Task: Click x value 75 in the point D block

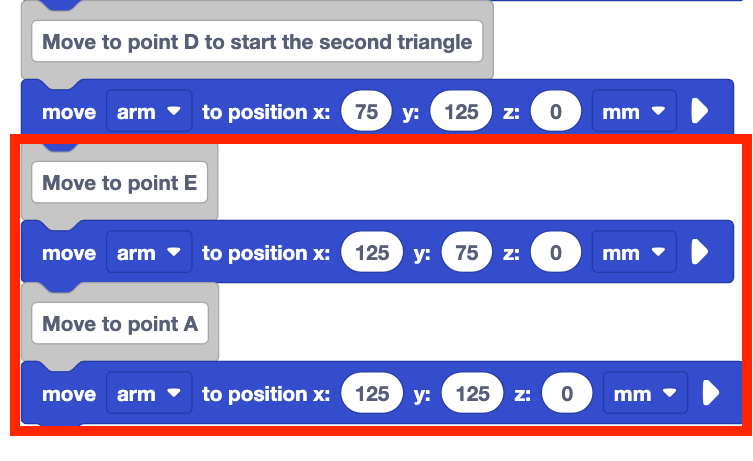Action: click(x=366, y=112)
